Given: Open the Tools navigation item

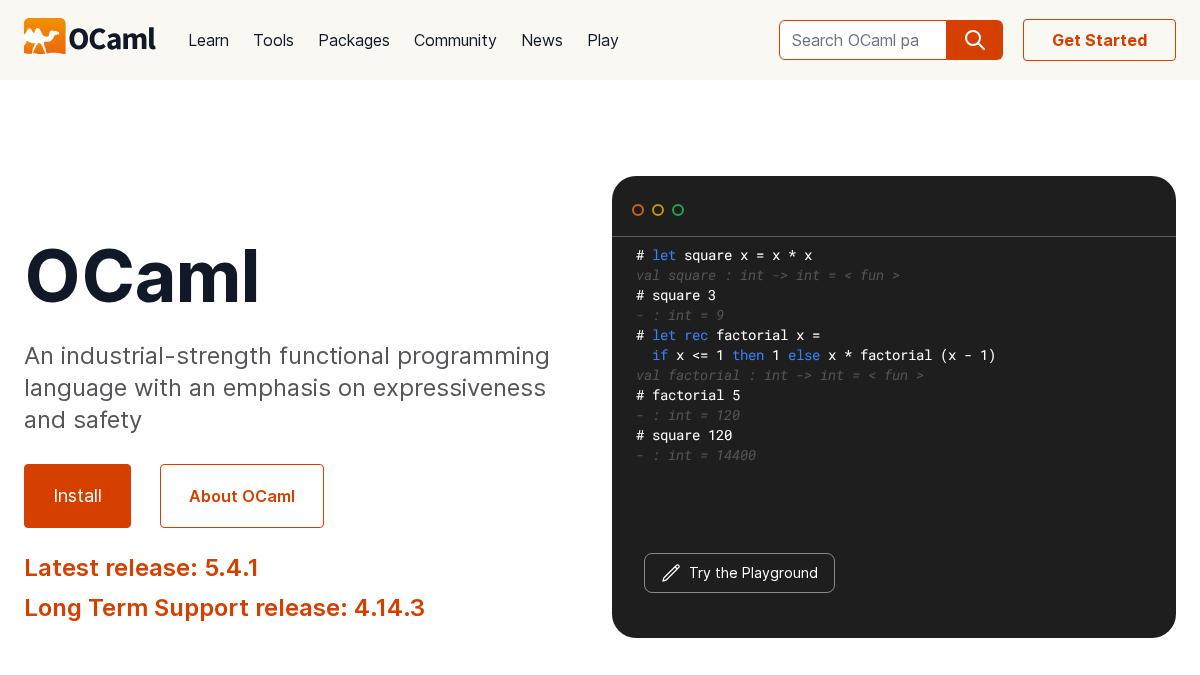Looking at the screenshot, I should point(273,40).
